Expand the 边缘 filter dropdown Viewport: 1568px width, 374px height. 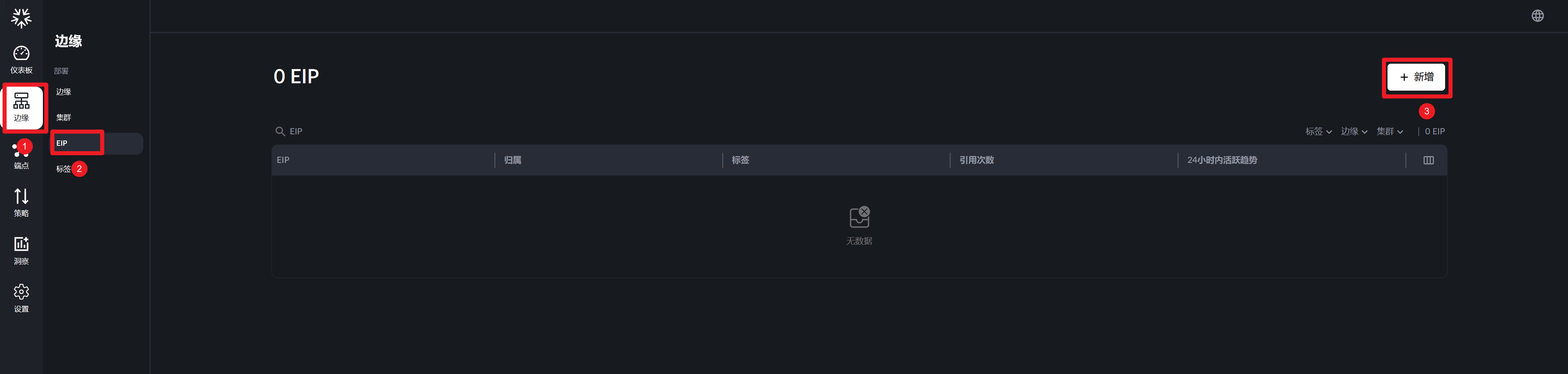coord(1354,131)
